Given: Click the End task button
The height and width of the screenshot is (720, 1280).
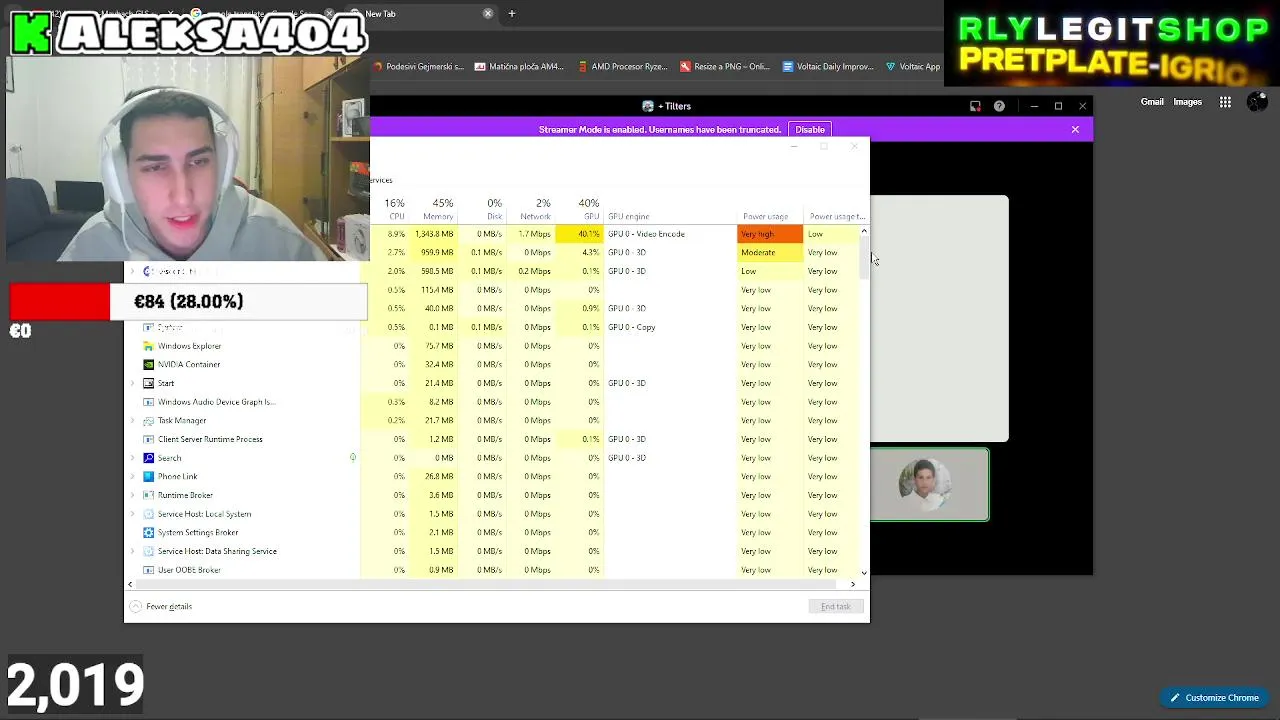Looking at the screenshot, I should point(836,606).
